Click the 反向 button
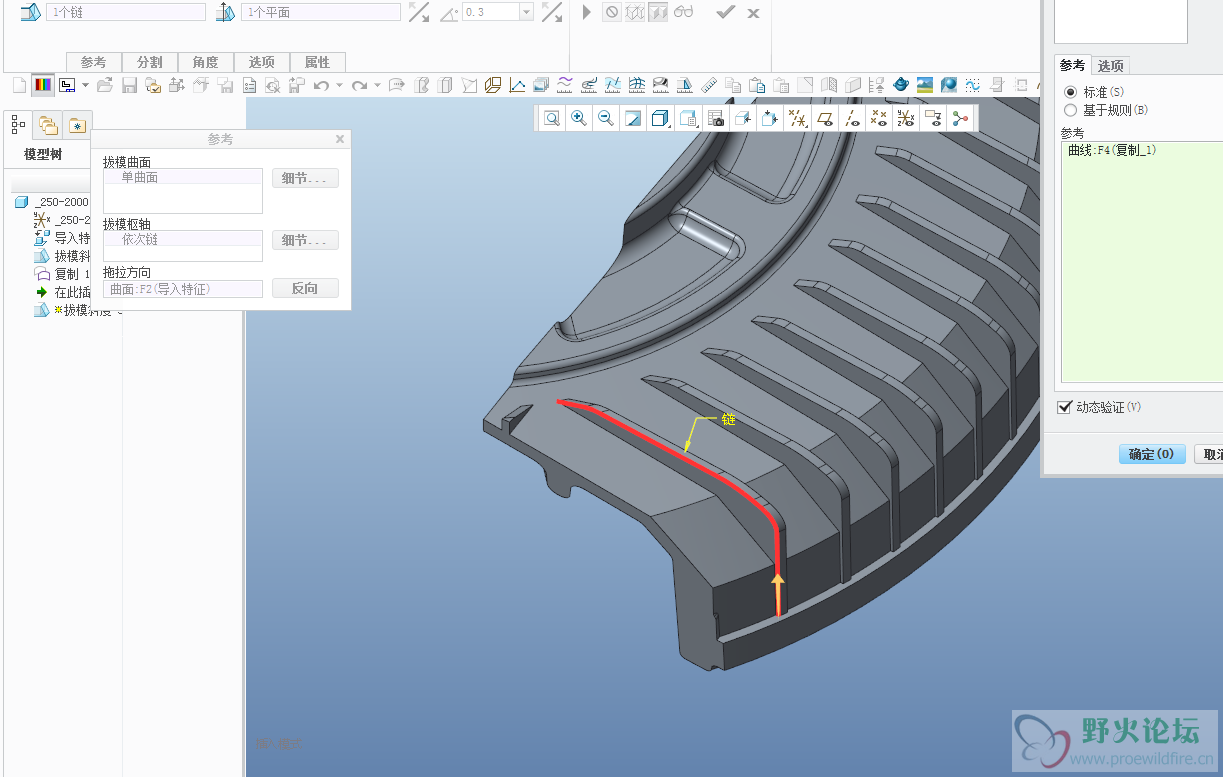The image size is (1223, 777). tap(305, 288)
